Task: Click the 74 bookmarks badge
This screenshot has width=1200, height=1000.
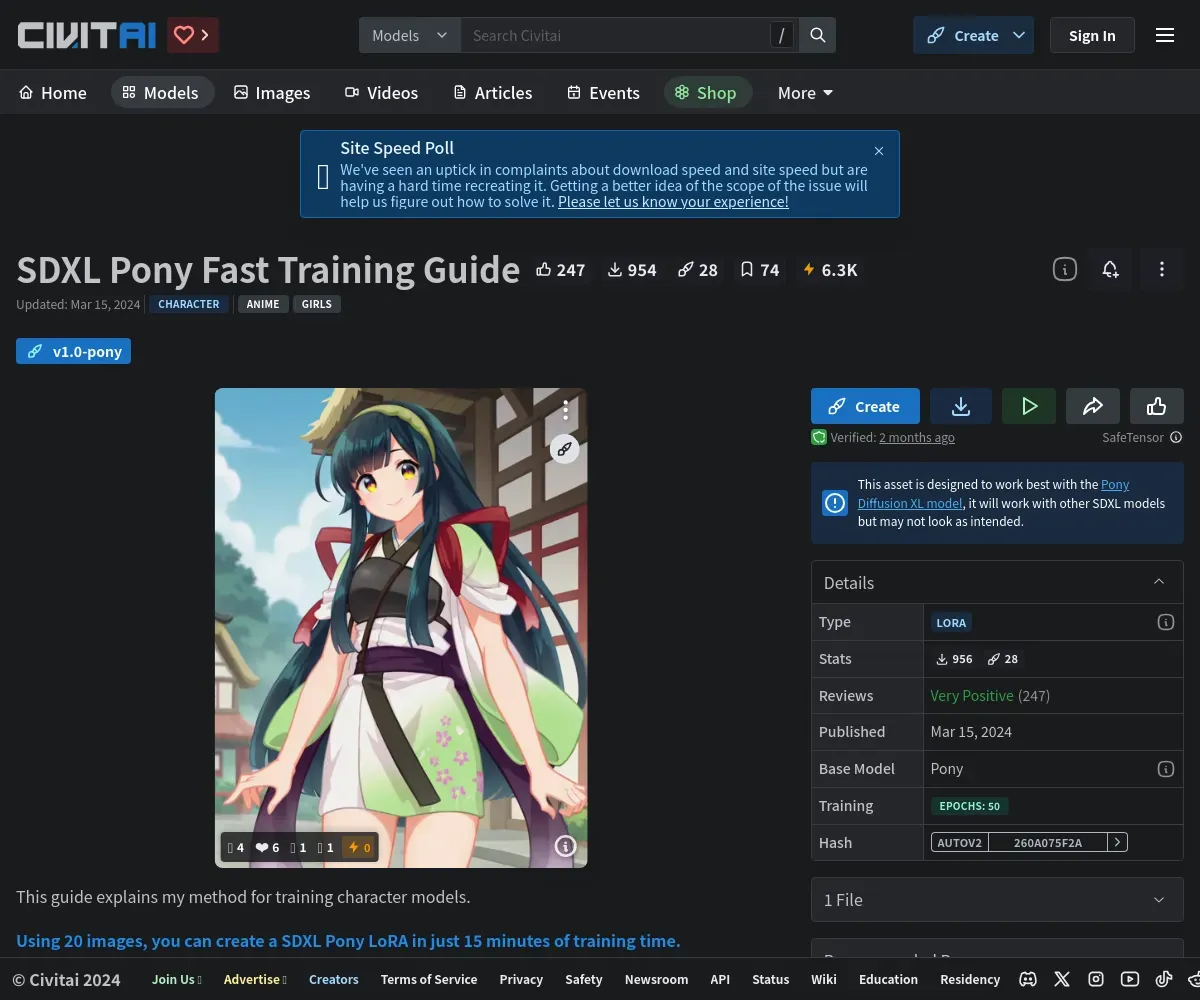Action: click(760, 270)
